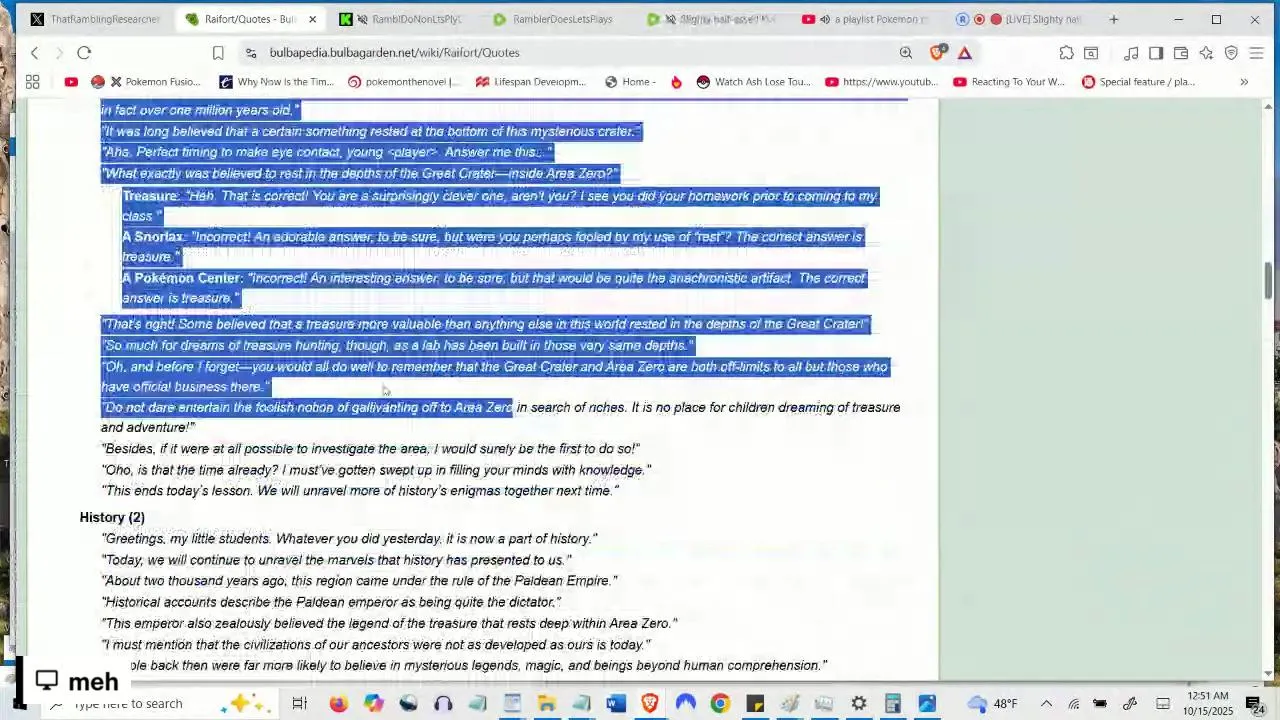Open the YouTube bookmark icon at bar start
Screen dimensions: 1280x720
[71, 82]
